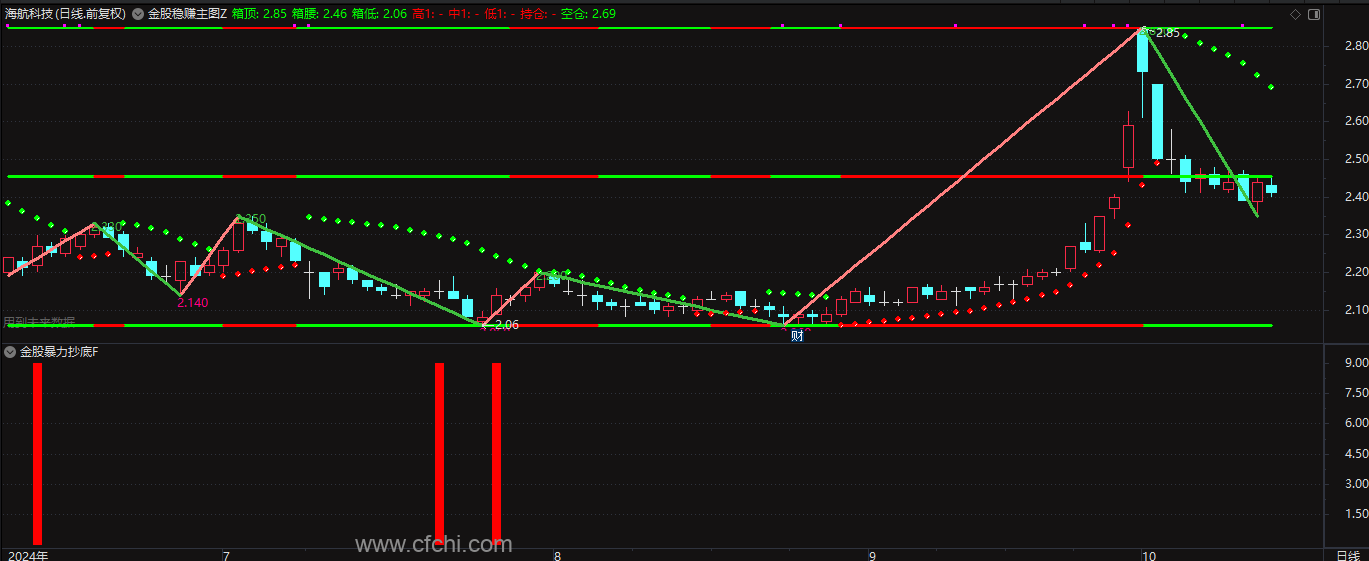The image size is (1369, 561).
Task: Click the 2.06 trough price label
Action: click(x=507, y=325)
